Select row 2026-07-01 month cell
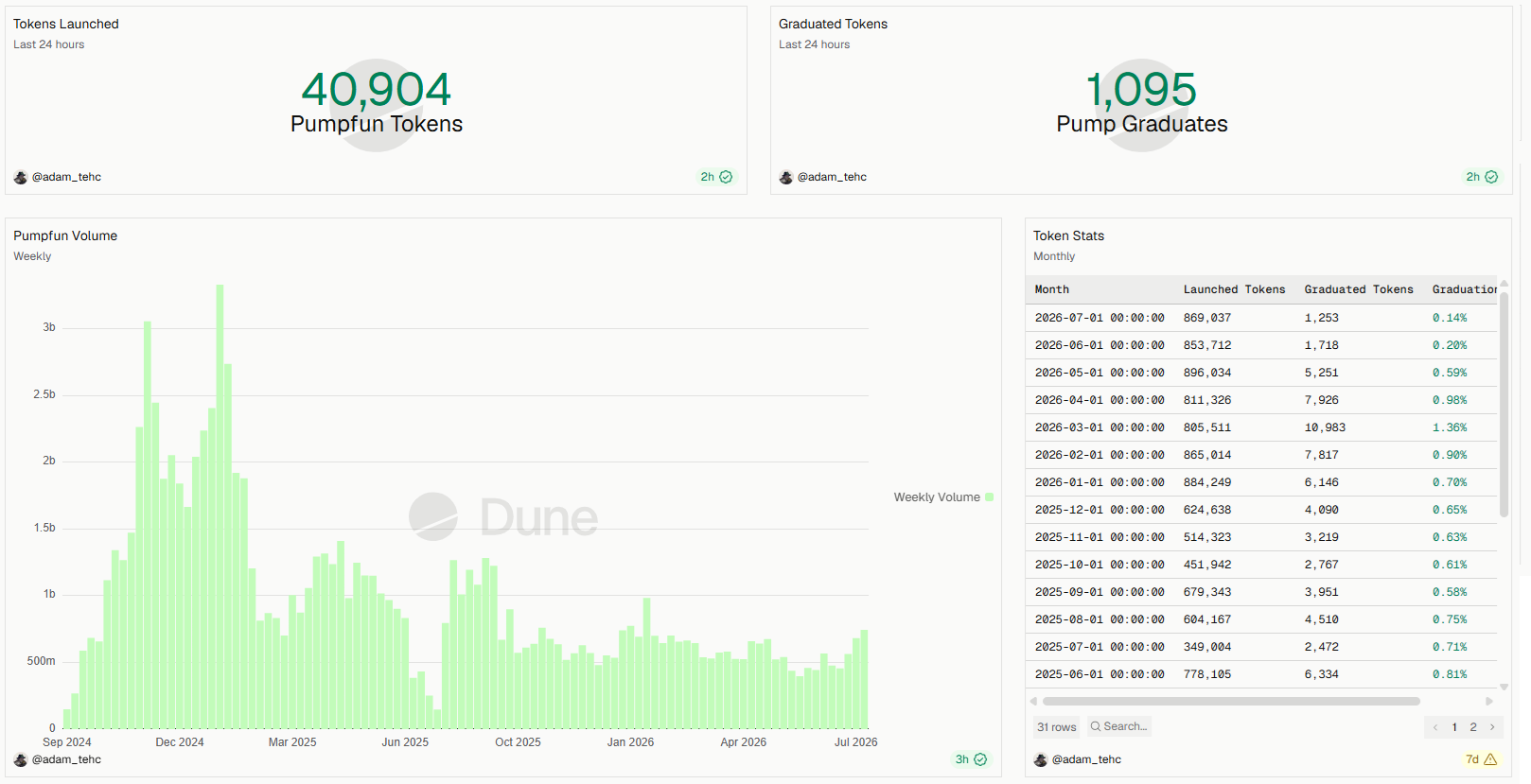The height and width of the screenshot is (784, 1531). (1100, 318)
